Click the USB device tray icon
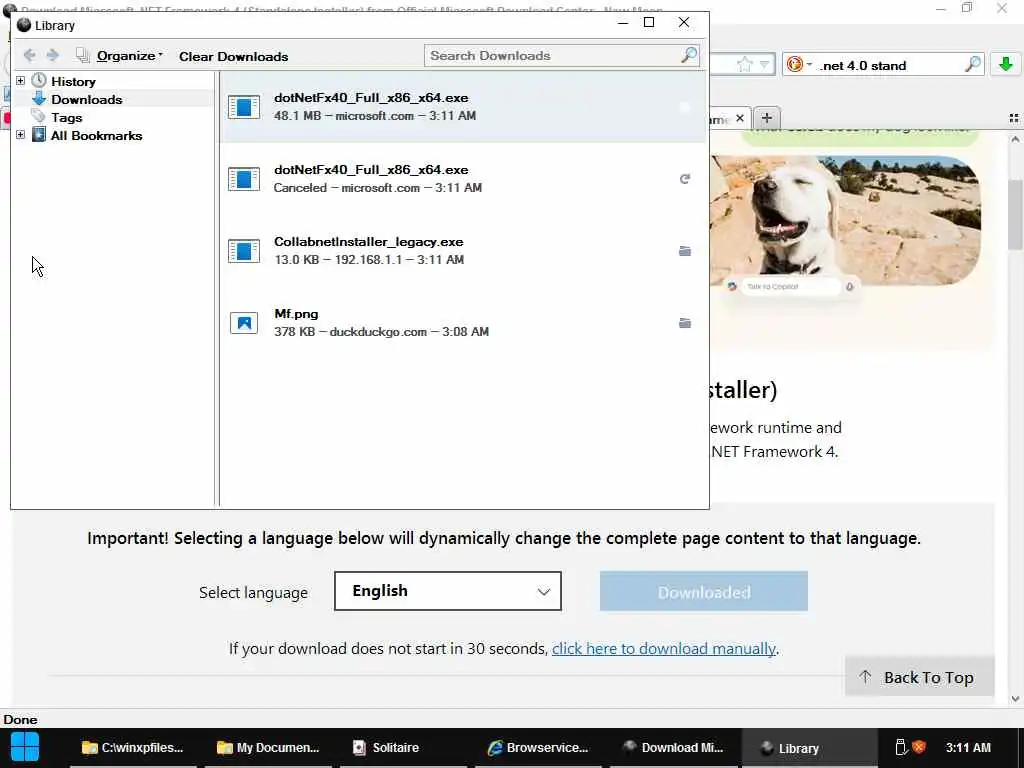Viewport: 1024px width, 768px height. (x=901, y=747)
